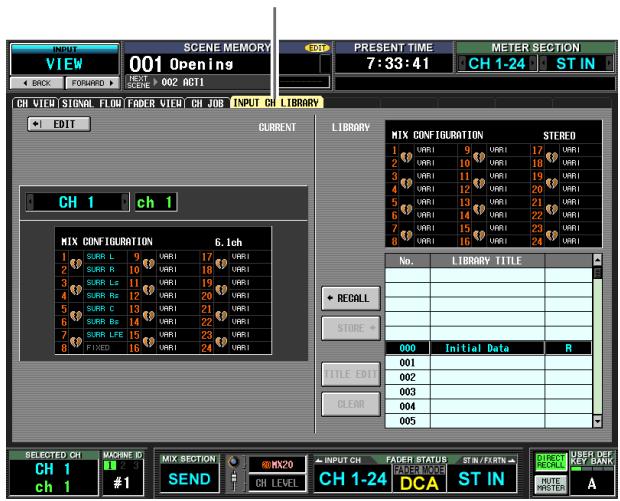Click the SCENE MEMORY EDIT indicator
The image size is (620, 501).
317,48
